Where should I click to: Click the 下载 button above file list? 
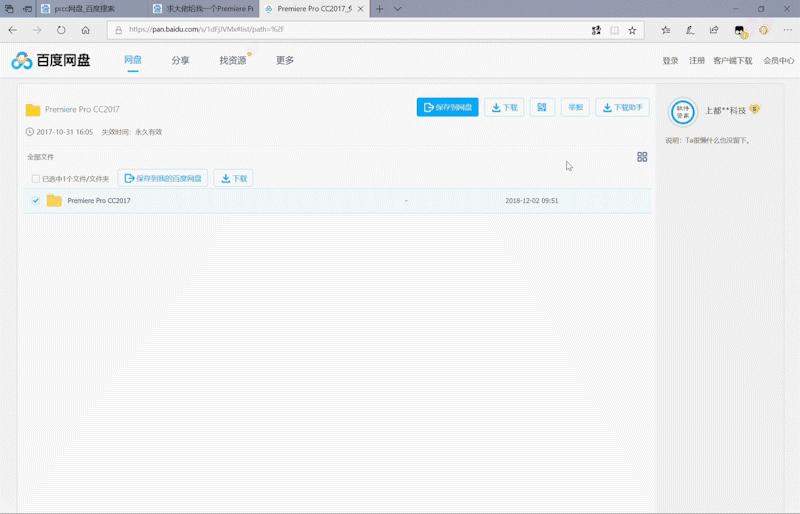coord(234,178)
